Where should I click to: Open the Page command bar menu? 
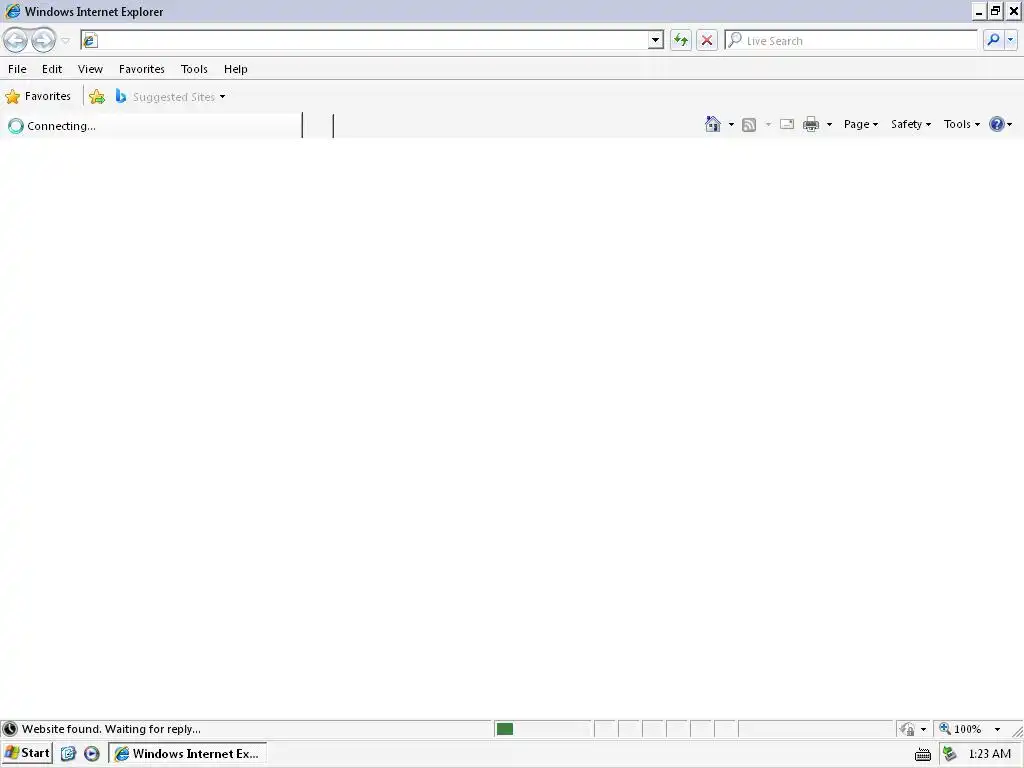coord(861,124)
